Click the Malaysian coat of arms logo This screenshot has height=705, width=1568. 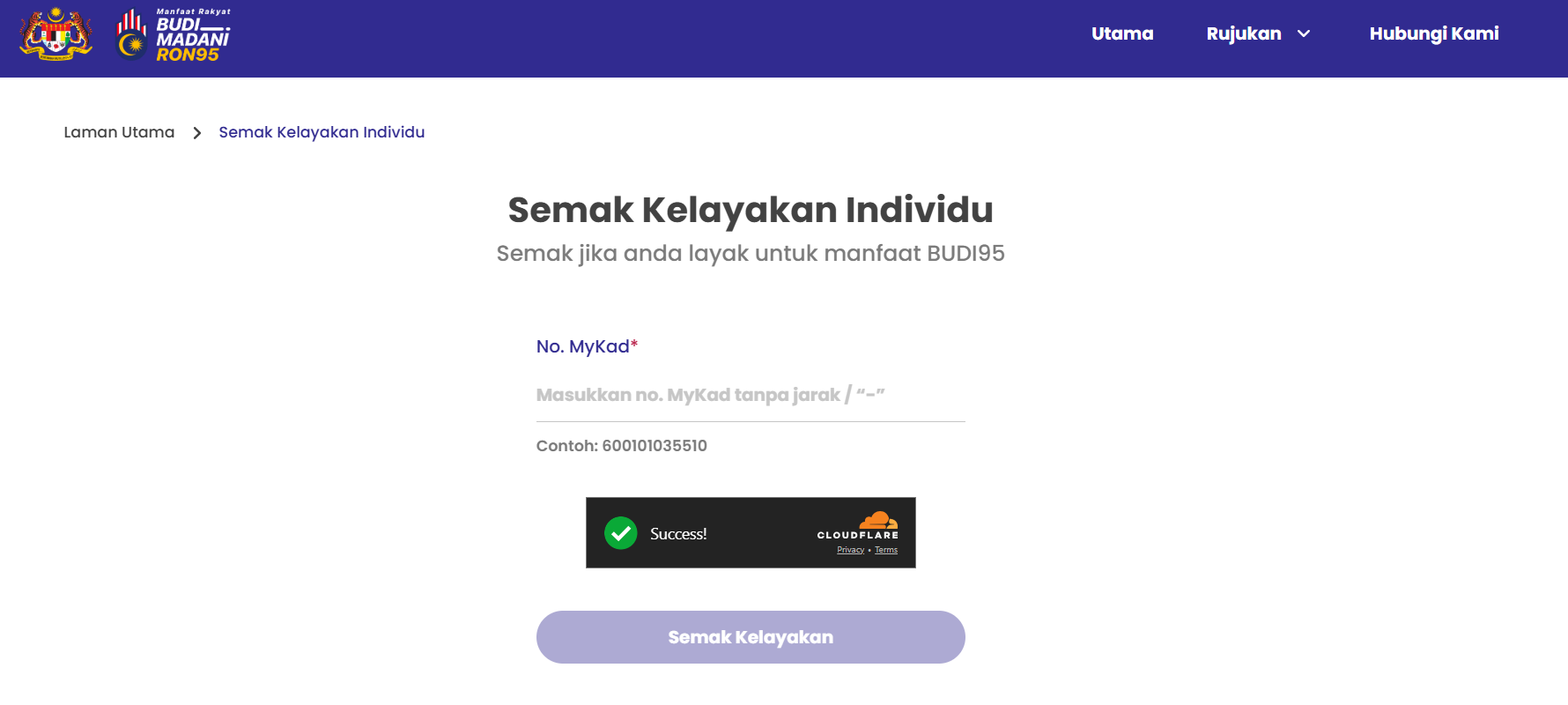point(56,34)
